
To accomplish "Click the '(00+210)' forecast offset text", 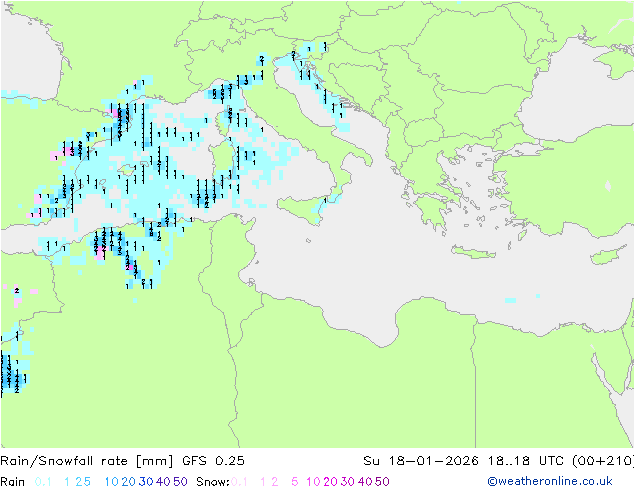I will tap(603, 461).
